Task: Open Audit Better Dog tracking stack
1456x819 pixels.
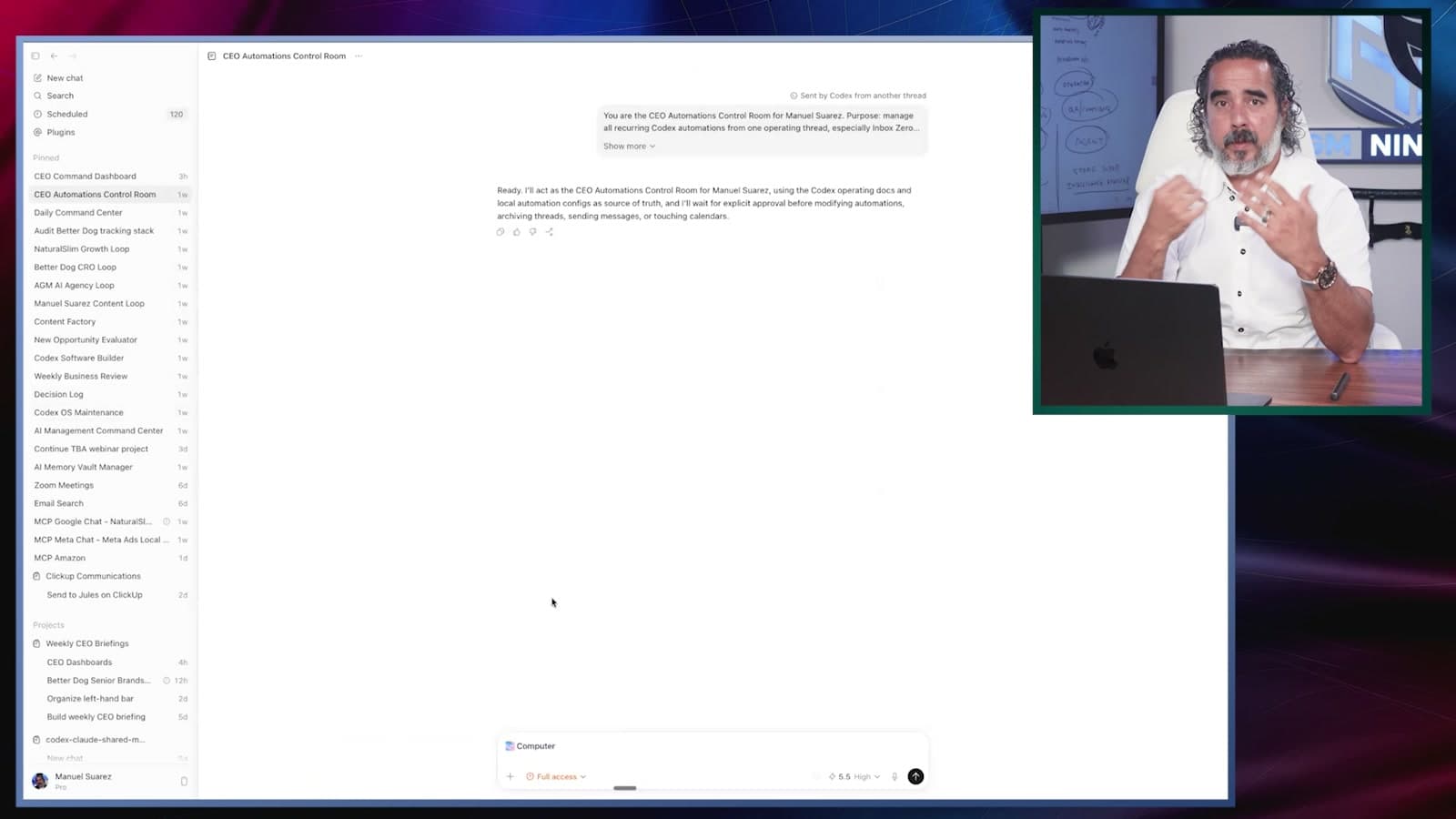Action: pos(109,231)
